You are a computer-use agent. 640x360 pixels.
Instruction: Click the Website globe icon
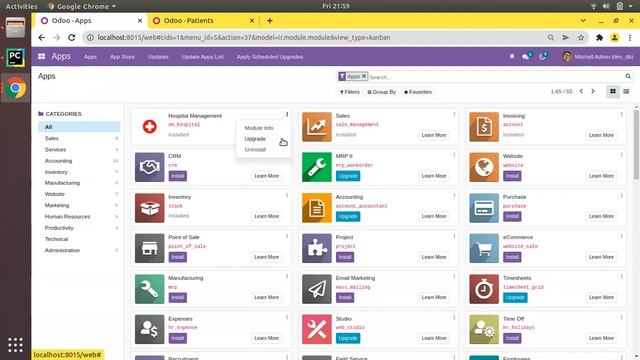click(x=484, y=167)
